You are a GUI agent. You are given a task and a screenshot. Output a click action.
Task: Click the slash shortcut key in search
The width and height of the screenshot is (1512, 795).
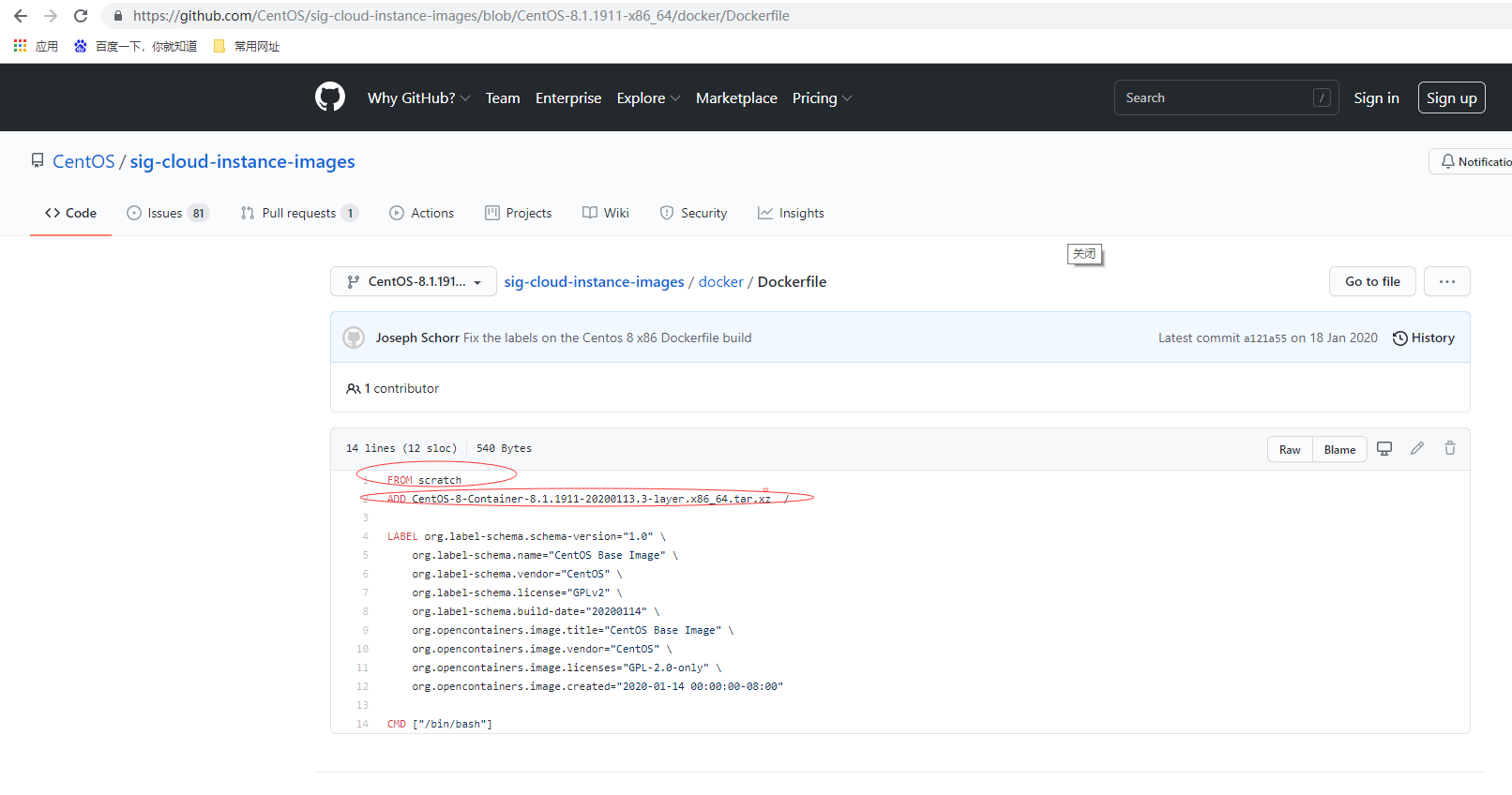point(1322,97)
